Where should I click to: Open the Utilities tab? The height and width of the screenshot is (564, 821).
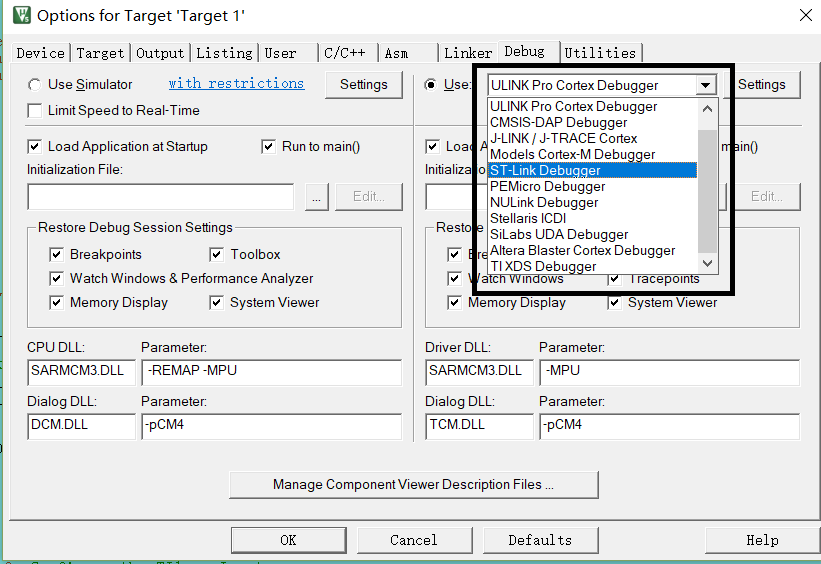click(x=600, y=53)
